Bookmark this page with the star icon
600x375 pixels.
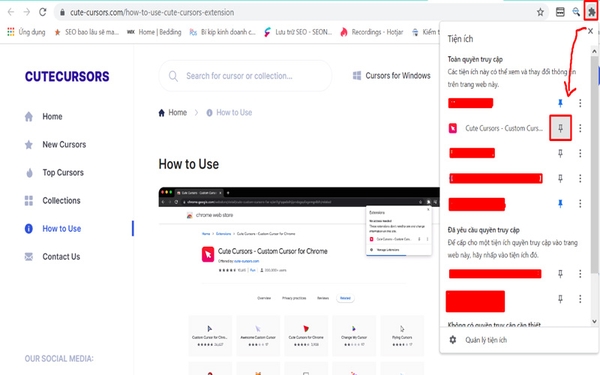[x=540, y=12]
